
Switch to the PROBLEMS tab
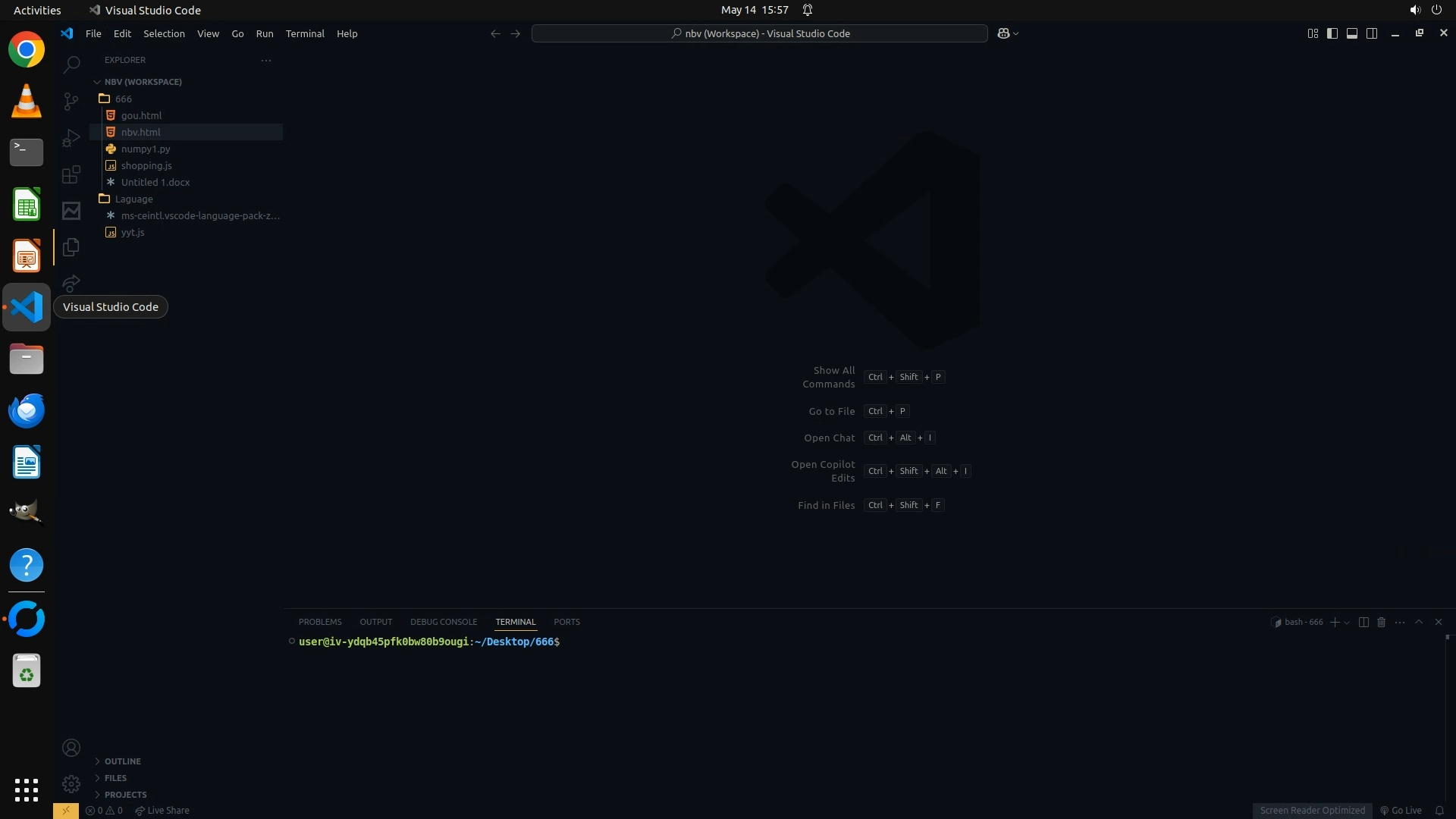tap(320, 622)
